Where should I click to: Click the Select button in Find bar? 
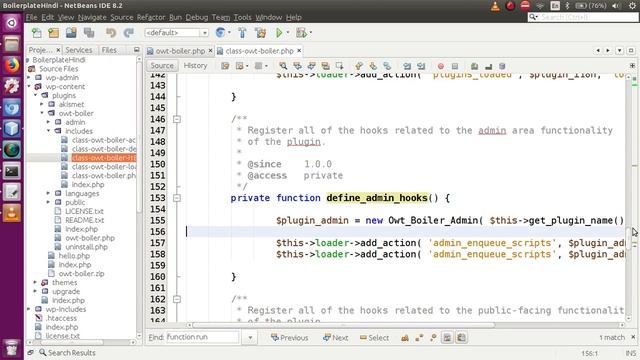374,338
